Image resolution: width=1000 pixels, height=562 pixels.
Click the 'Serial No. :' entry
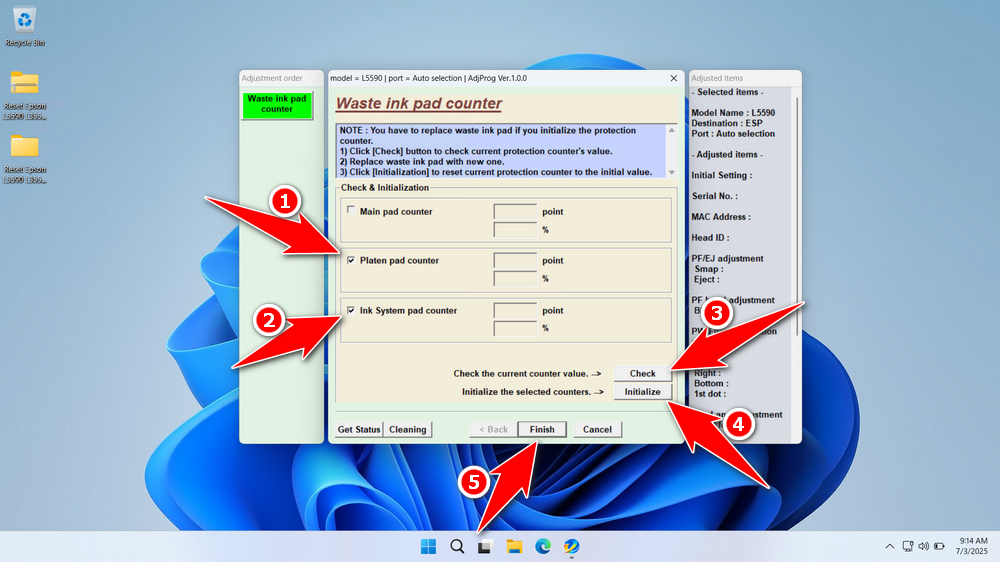point(715,196)
